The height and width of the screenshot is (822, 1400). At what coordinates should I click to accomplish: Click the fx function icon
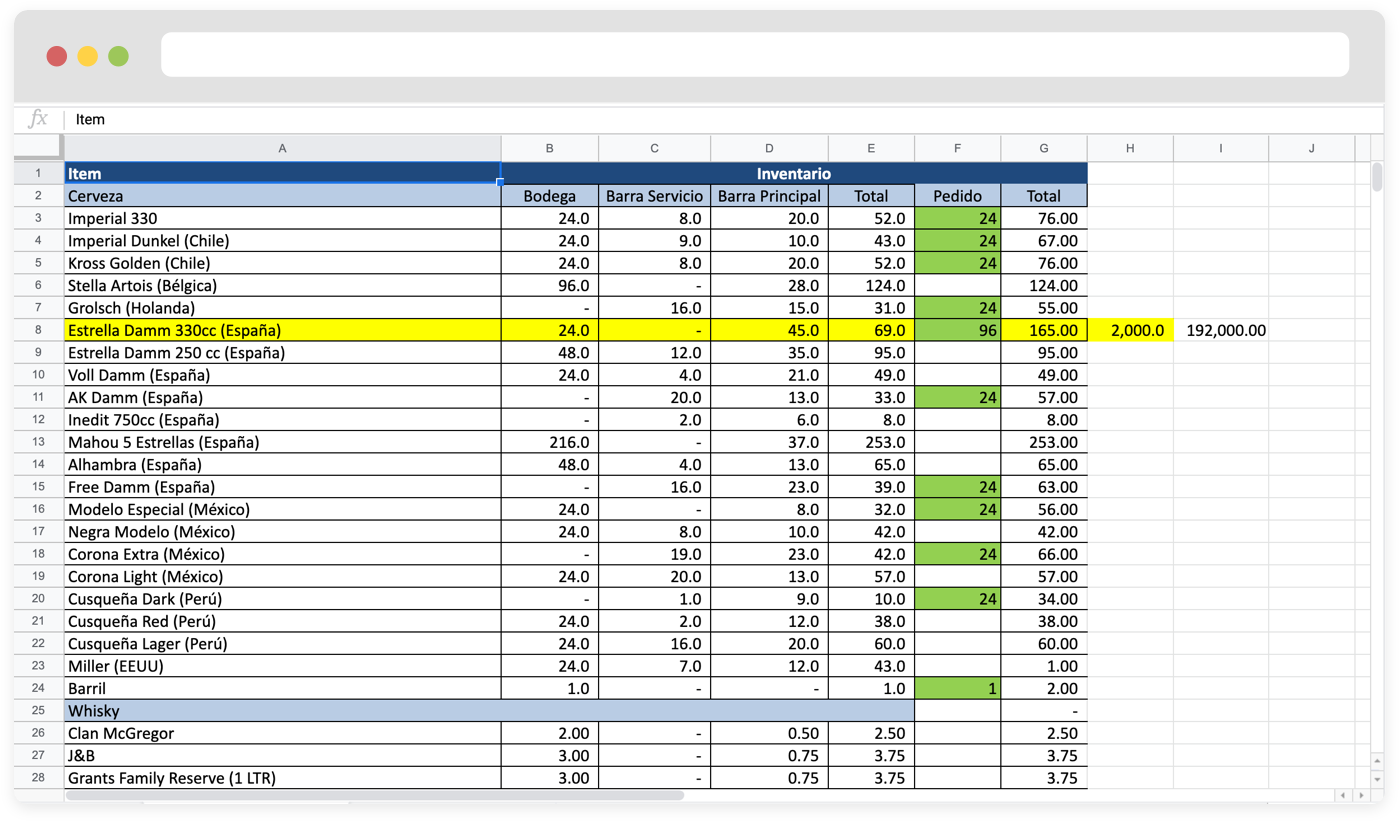tap(38, 119)
